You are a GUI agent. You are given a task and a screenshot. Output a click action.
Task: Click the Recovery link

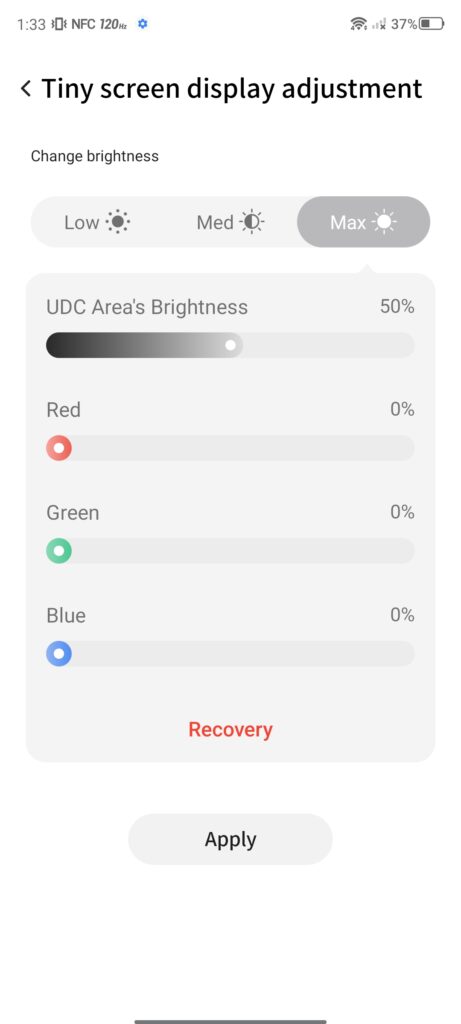tap(230, 729)
